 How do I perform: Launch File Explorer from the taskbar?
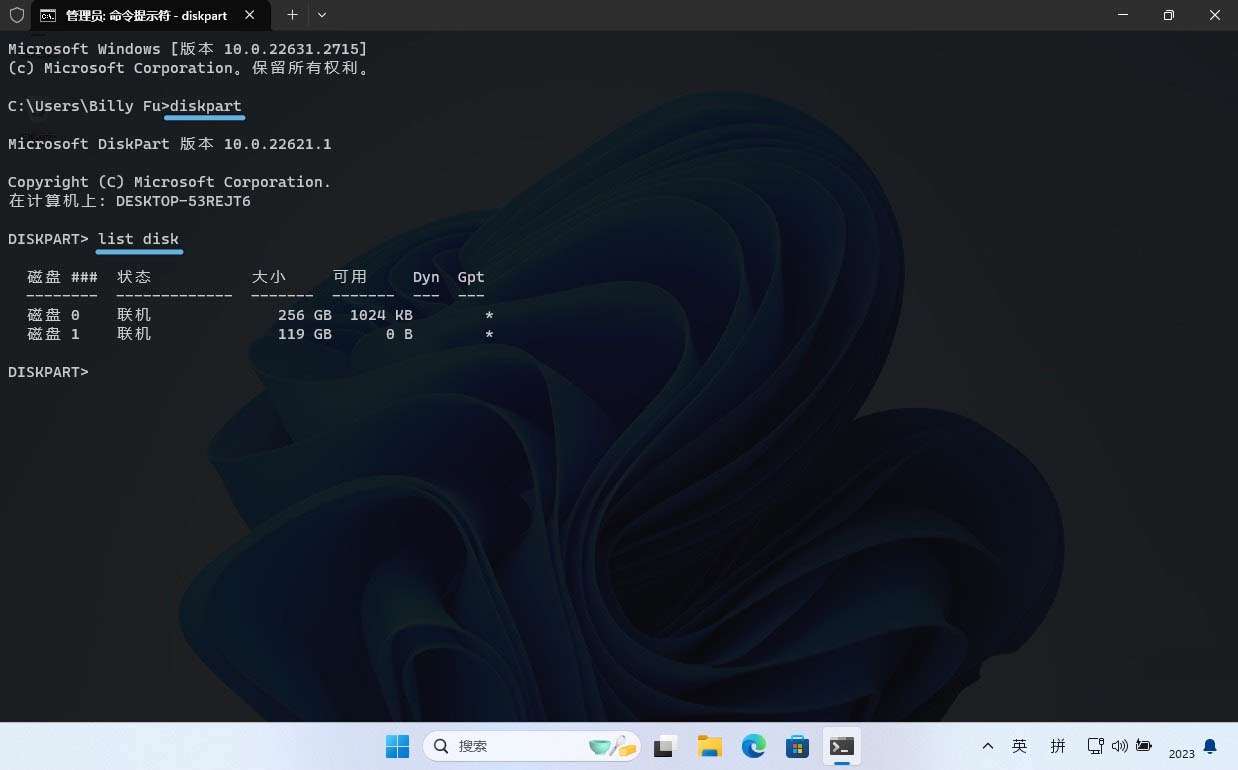710,746
